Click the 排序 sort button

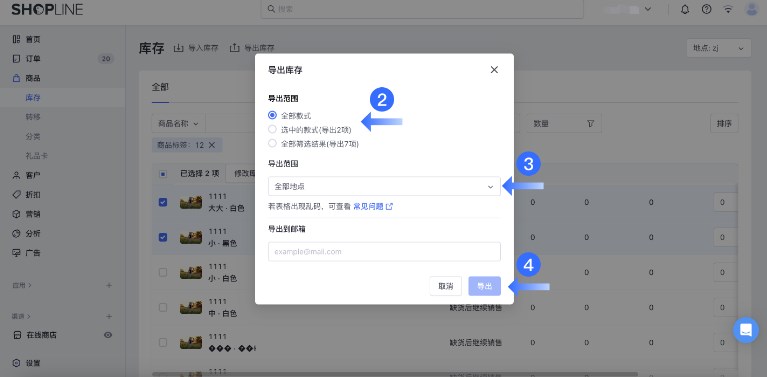[724, 124]
